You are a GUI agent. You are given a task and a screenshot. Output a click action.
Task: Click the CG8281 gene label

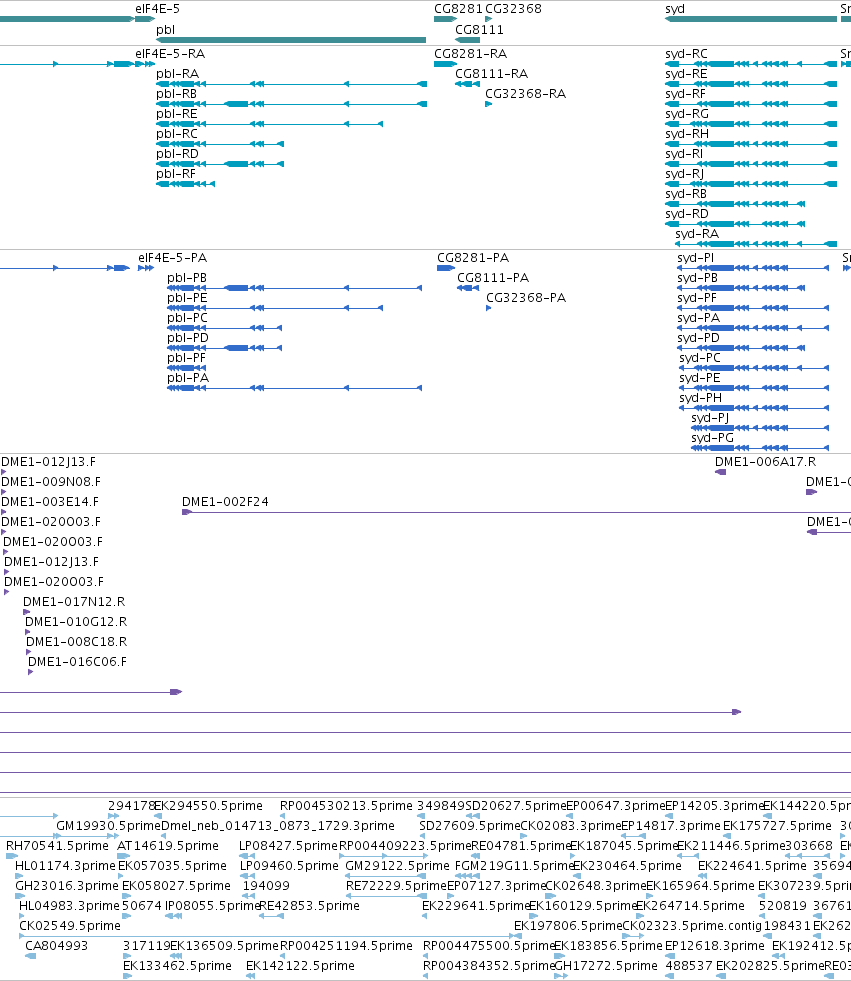459,9
